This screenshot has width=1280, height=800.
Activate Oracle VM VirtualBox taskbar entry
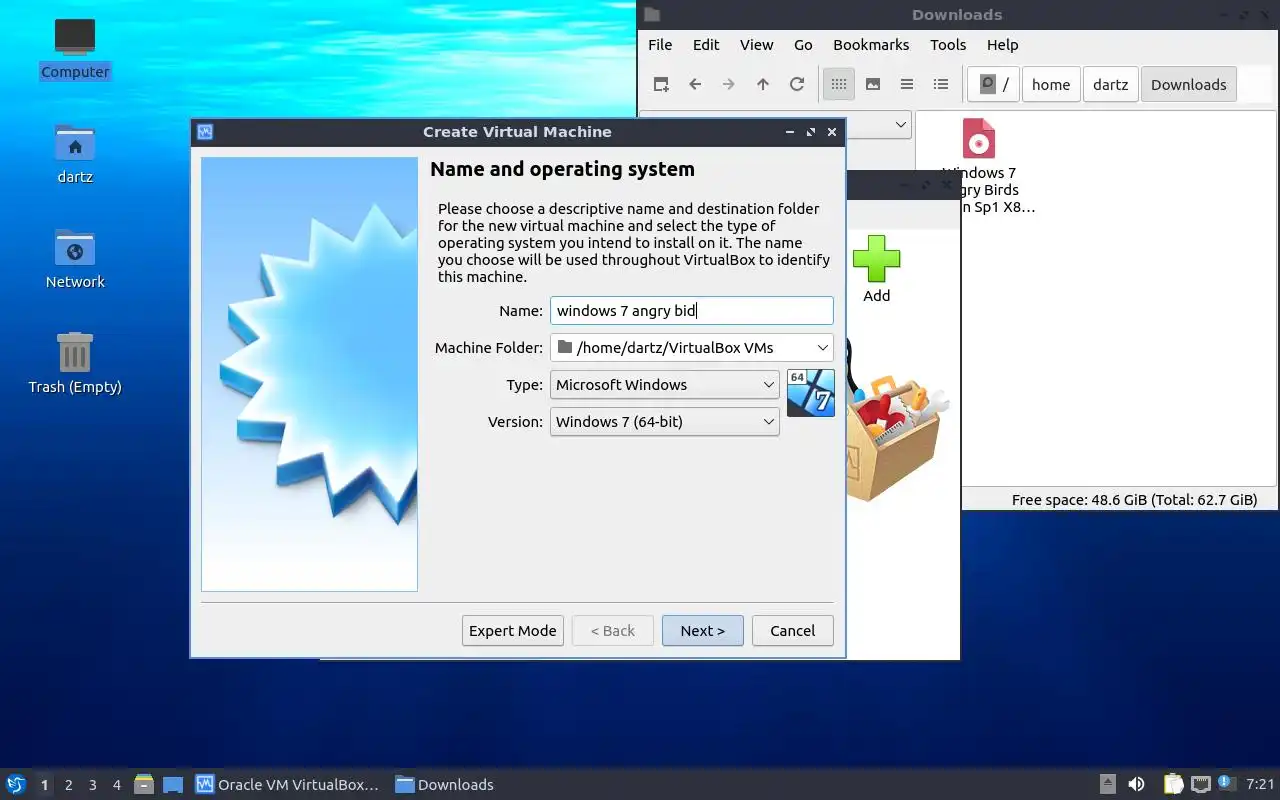(x=289, y=784)
